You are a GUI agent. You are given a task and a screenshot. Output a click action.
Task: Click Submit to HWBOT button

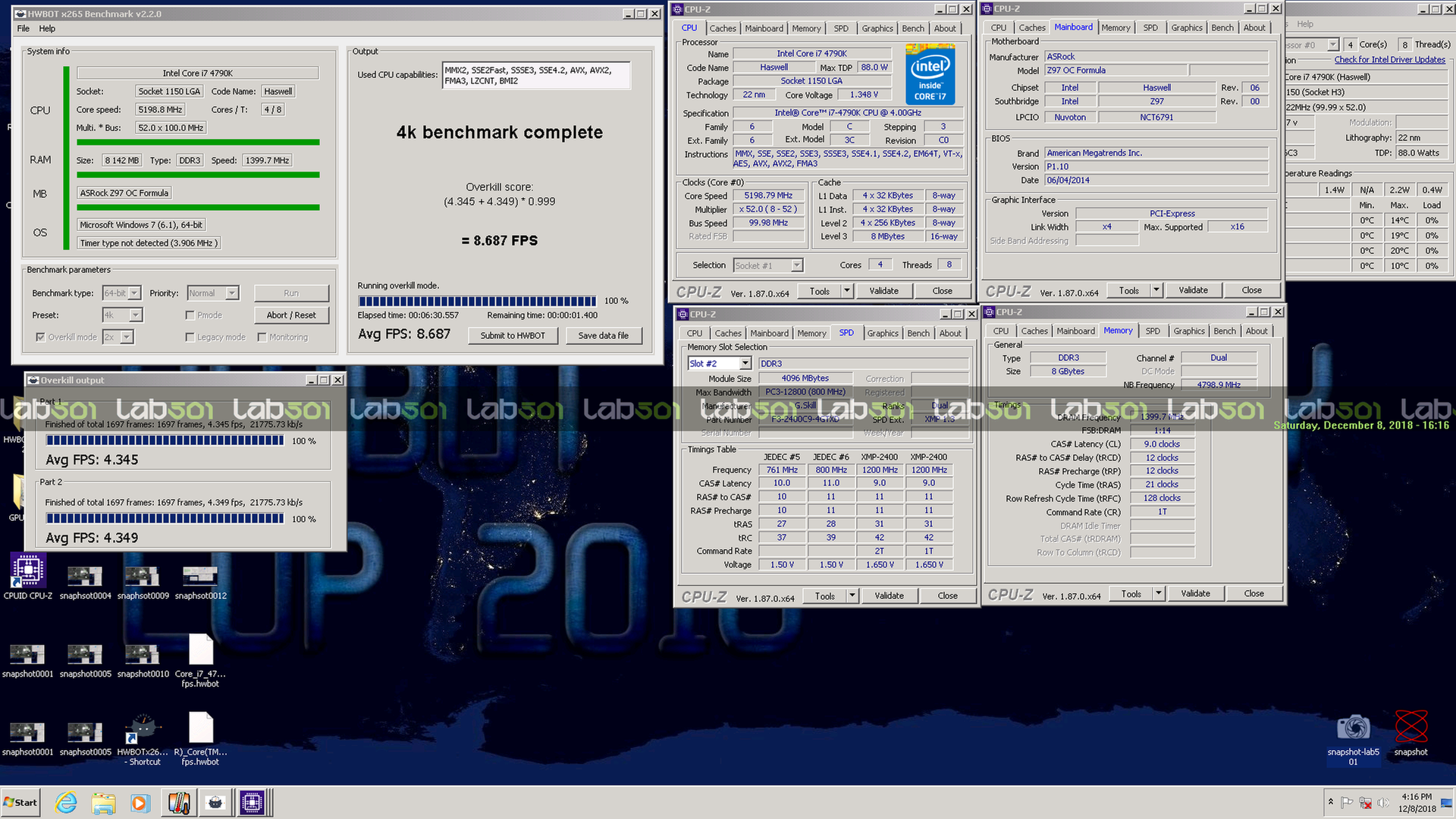click(x=513, y=335)
